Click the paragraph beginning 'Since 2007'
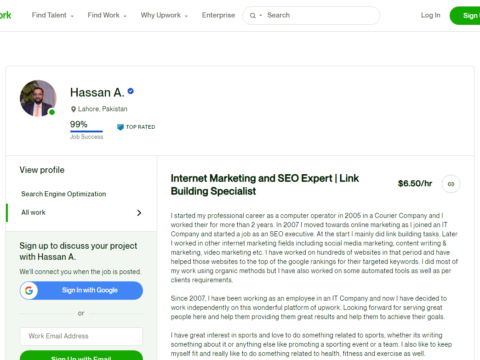This screenshot has height=360, width=480. coord(309,307)
